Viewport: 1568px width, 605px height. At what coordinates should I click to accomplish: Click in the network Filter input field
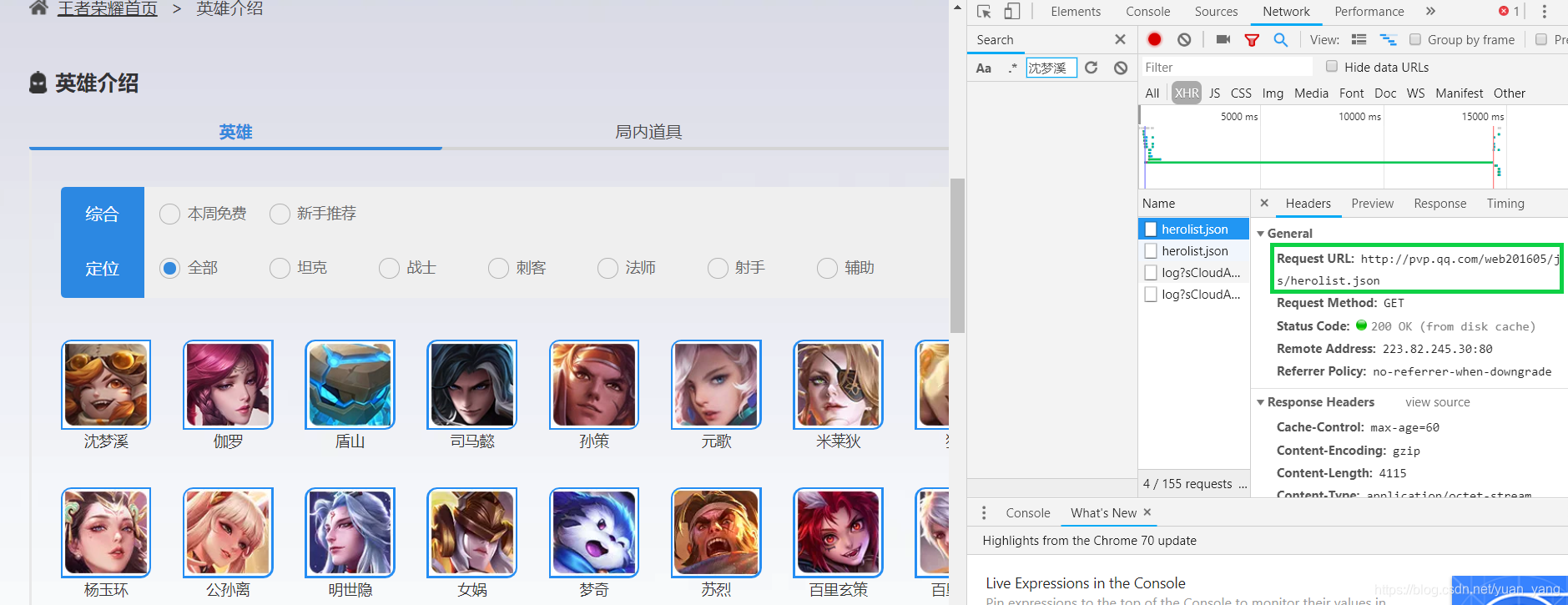pos(1226,67)
